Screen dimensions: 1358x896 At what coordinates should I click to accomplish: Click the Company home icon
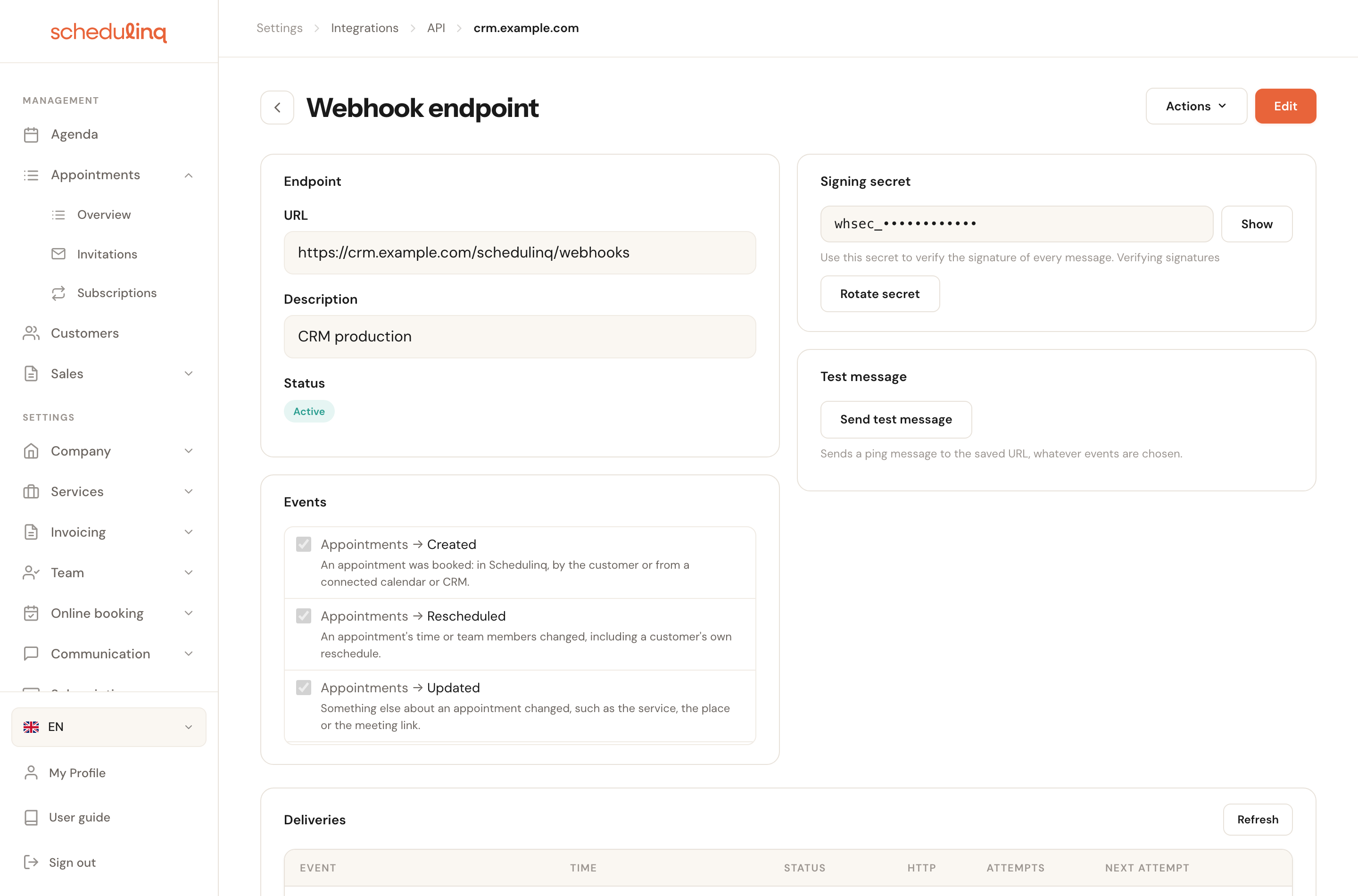click(31, 451)
